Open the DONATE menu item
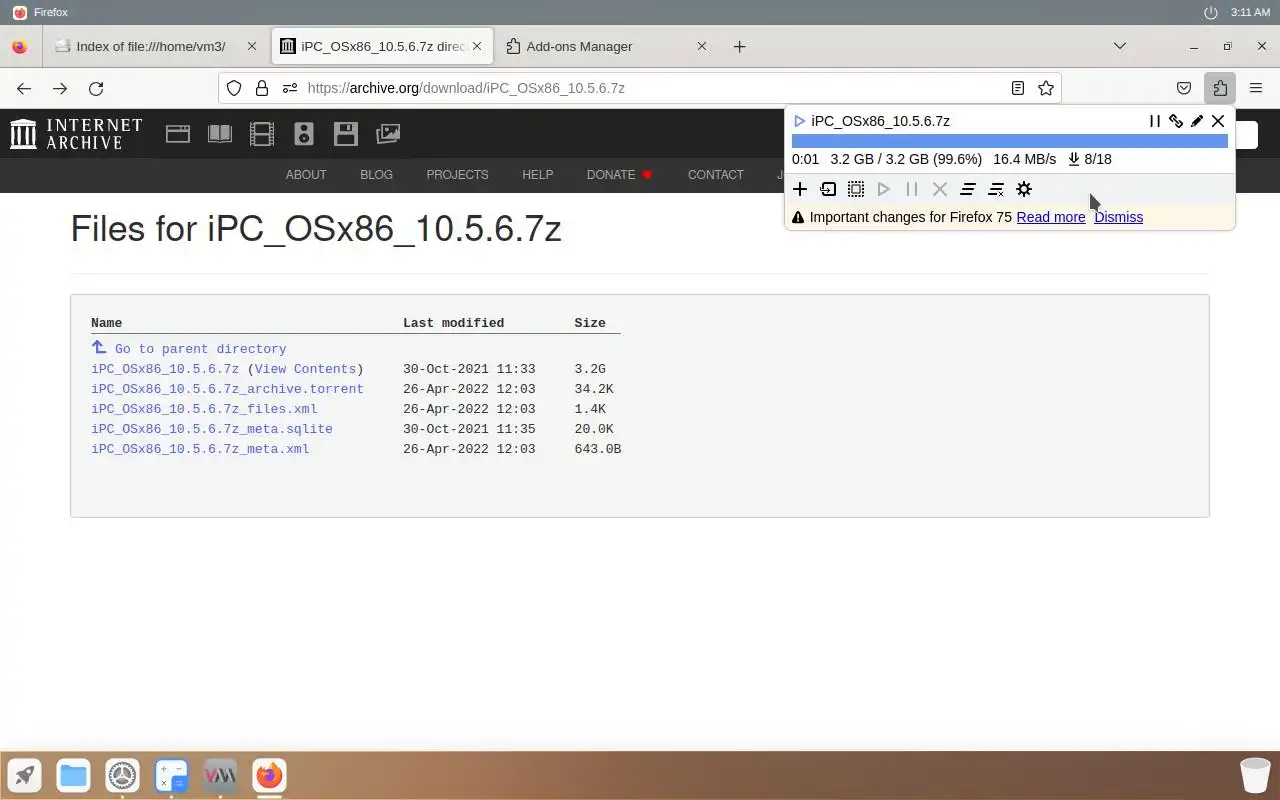The height and width of the screenshot is (800, 1280). [619, 175]
